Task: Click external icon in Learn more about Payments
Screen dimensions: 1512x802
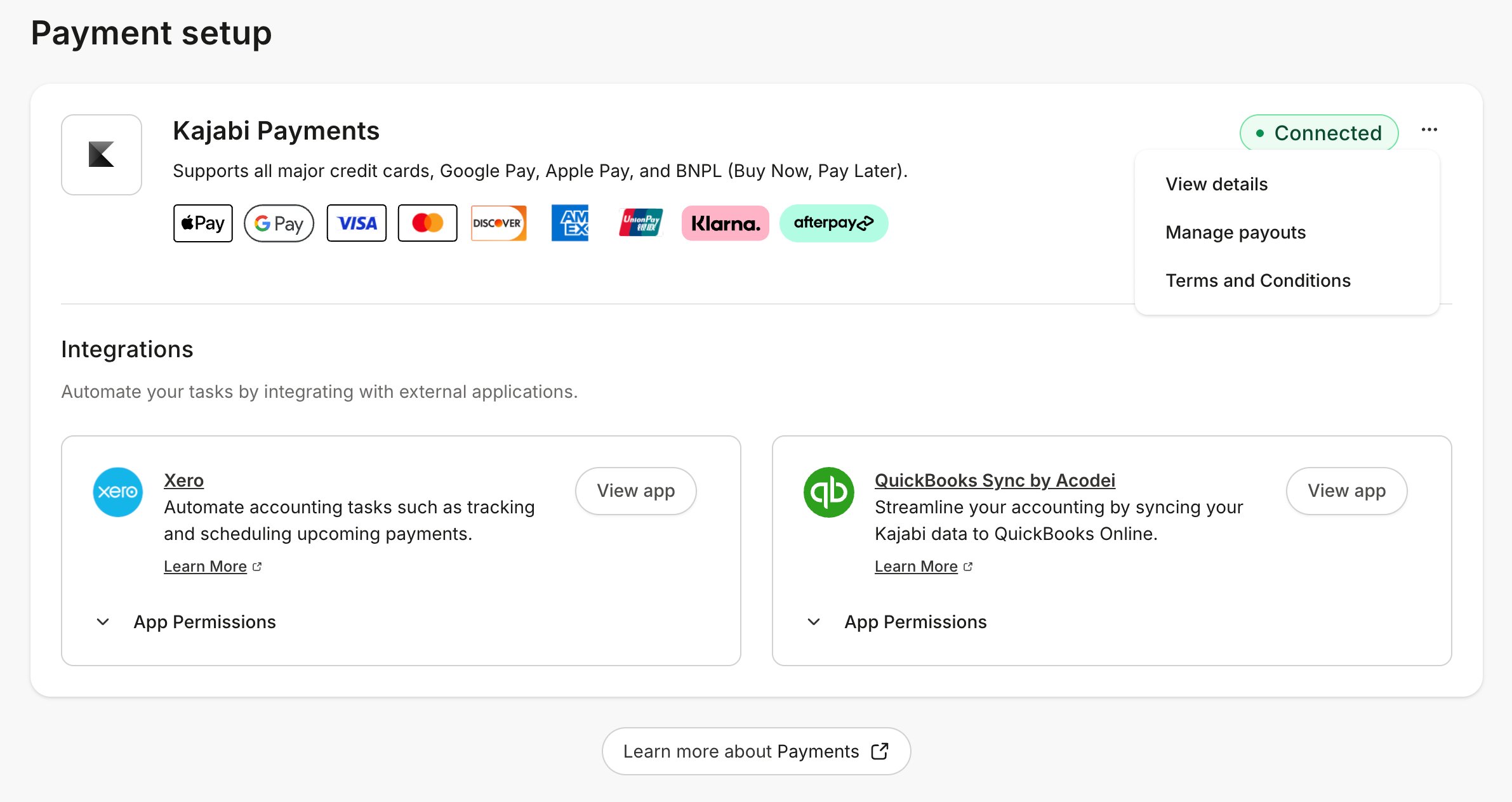Action: click(880, 751)
